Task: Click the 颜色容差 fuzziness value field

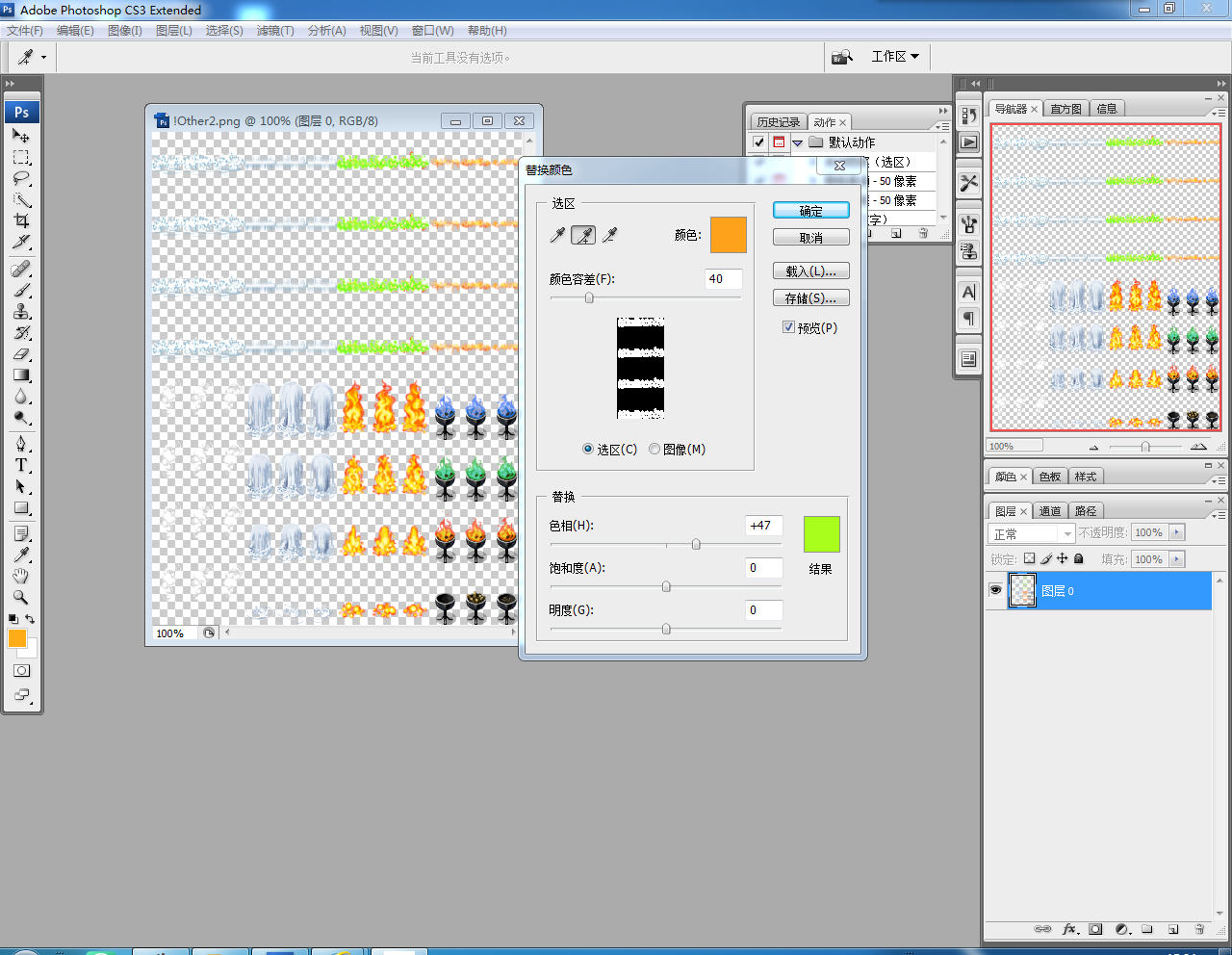Action: point(724,279)
